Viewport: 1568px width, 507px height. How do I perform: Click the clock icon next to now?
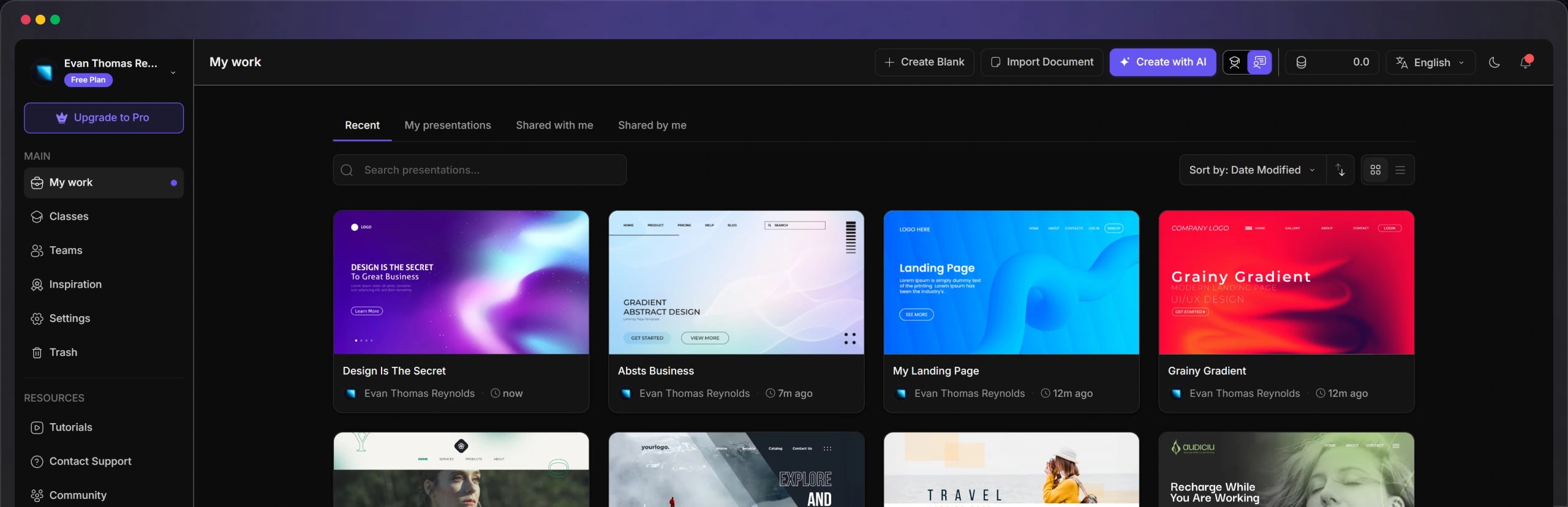pos(496,393)
